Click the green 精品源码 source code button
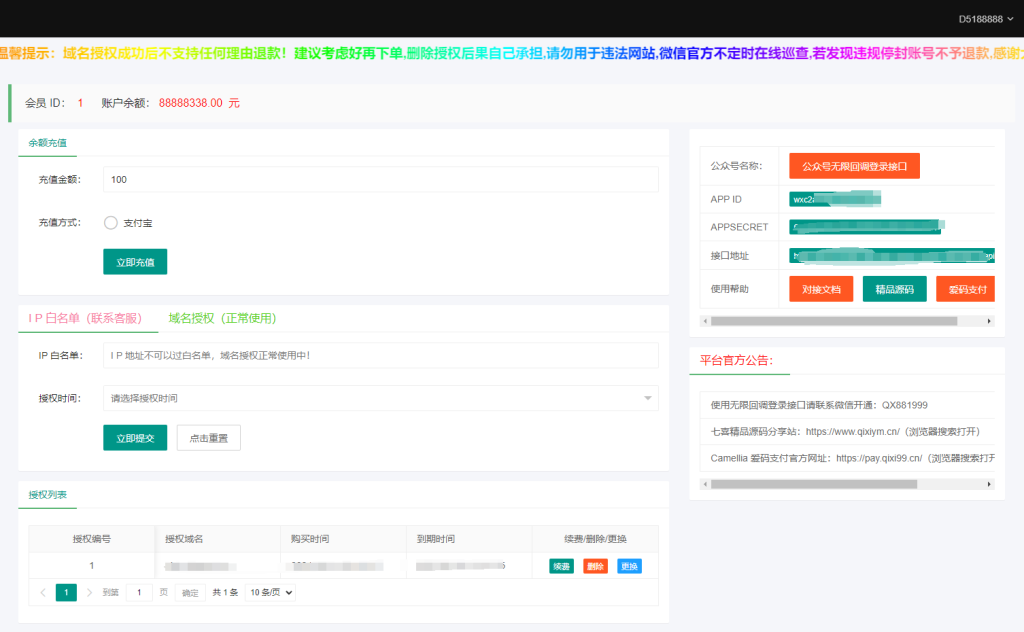 [894, 288]
